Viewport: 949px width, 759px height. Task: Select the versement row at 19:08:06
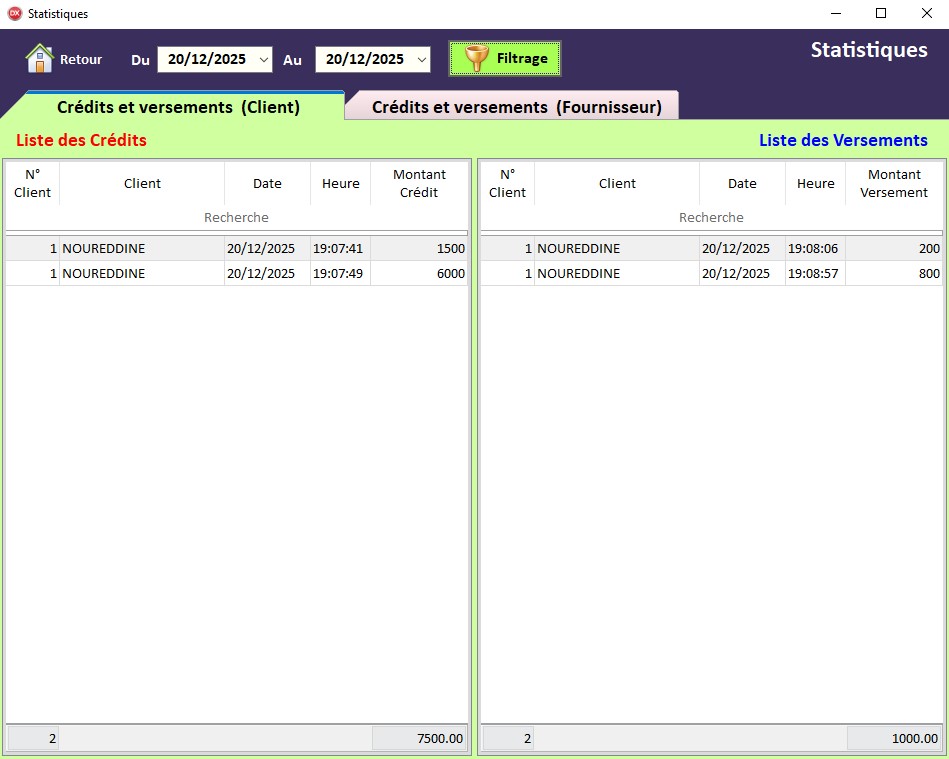[711, 249]
